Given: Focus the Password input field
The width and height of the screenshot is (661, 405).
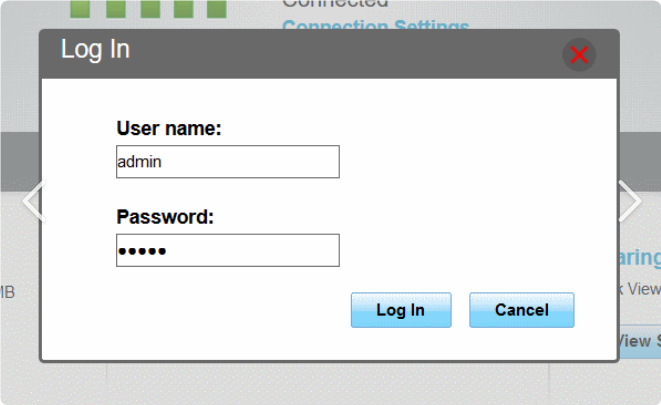Looking at the screenshot, I should point(228,250).
